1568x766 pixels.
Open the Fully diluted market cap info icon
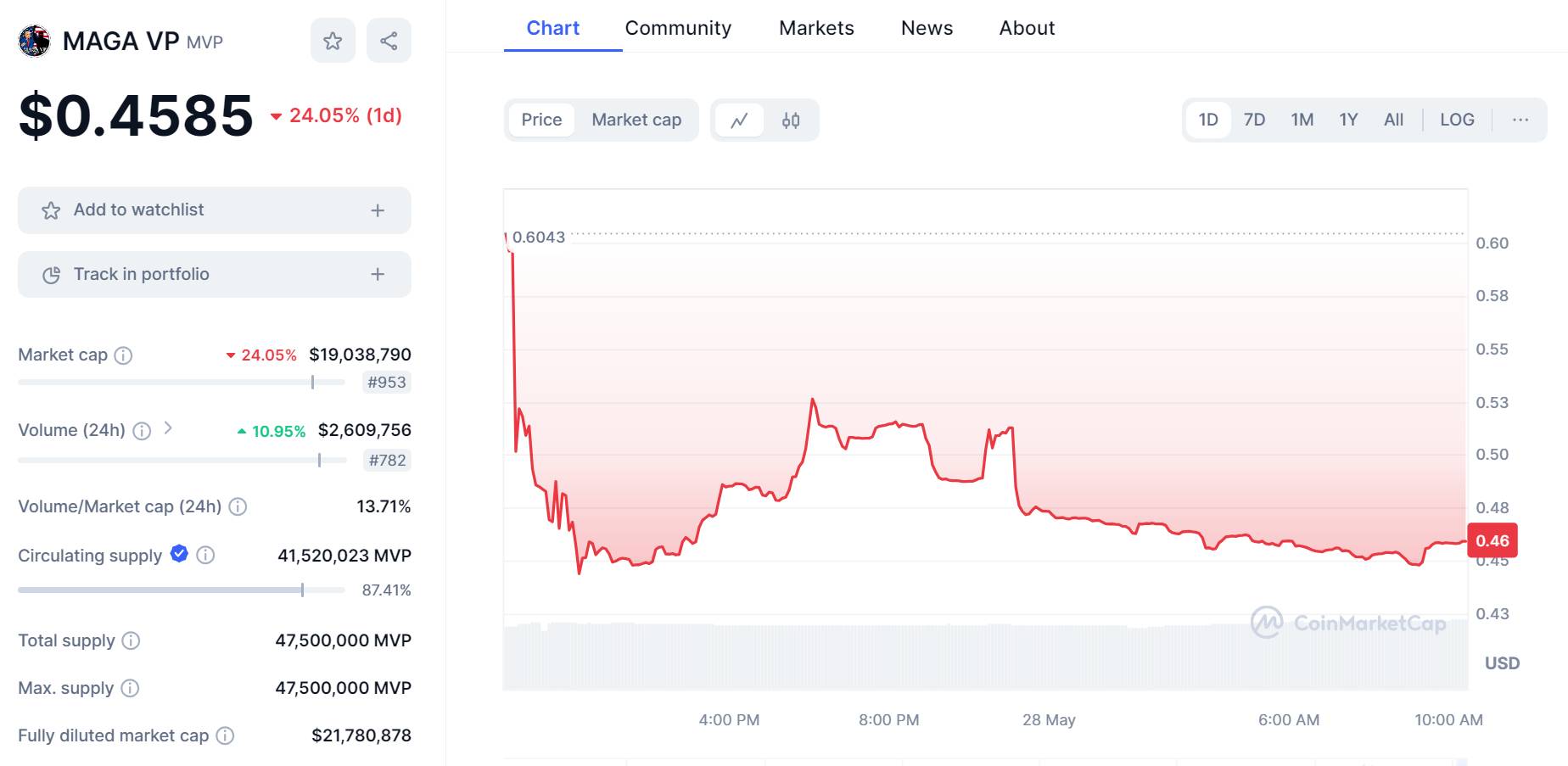(225, 735)
